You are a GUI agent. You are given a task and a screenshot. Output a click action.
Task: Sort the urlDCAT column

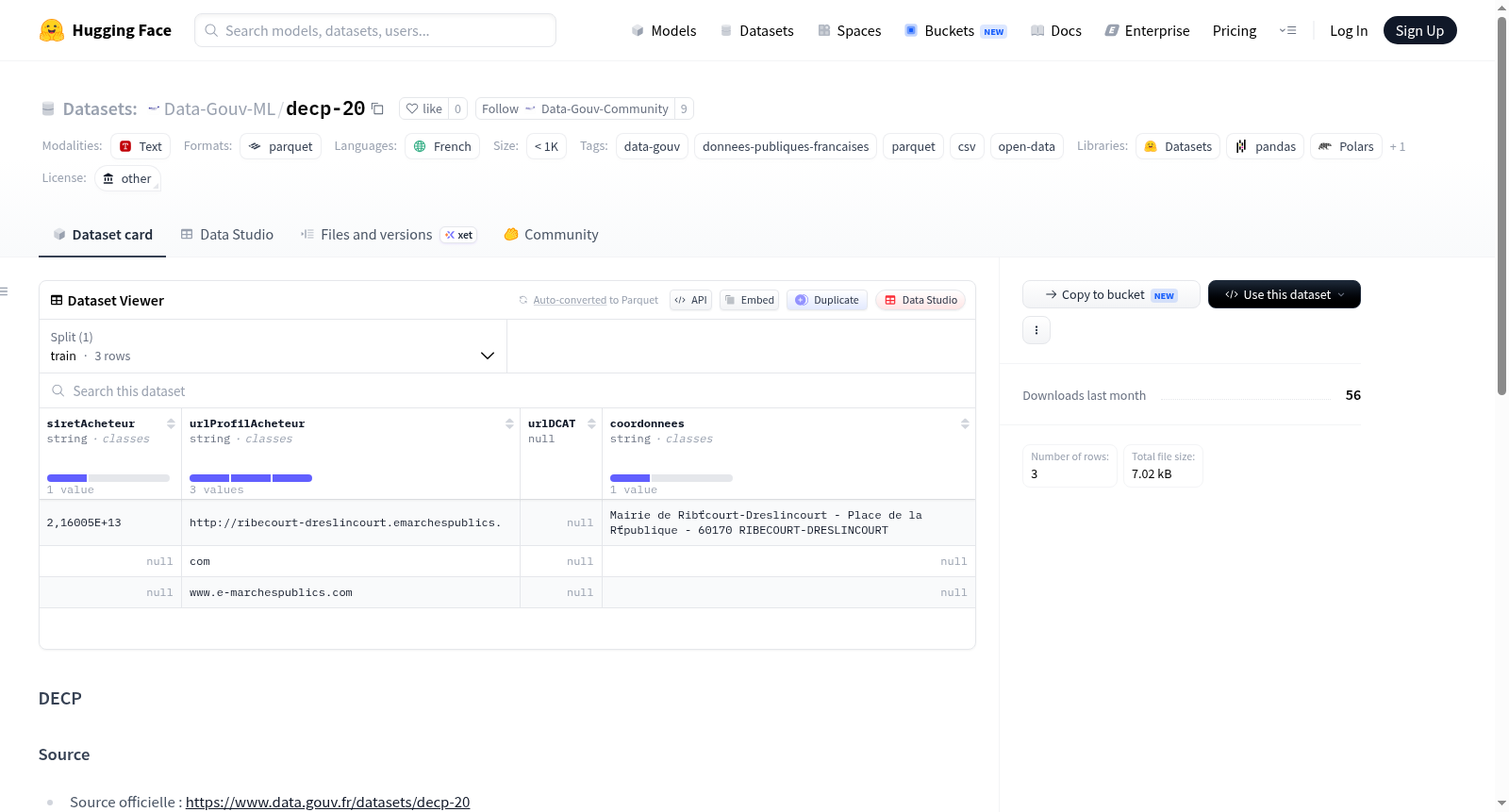(x=591, y=423)
